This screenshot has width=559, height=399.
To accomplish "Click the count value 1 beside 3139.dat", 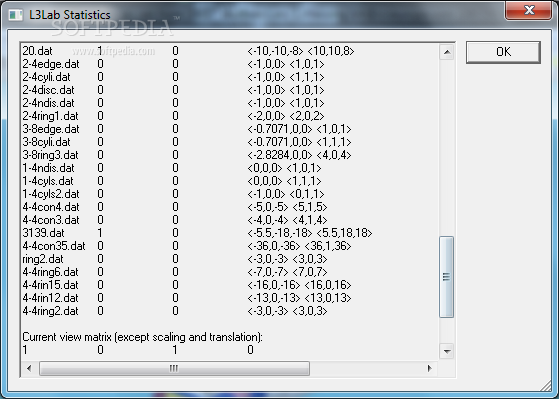I will (x=100, y=233).
